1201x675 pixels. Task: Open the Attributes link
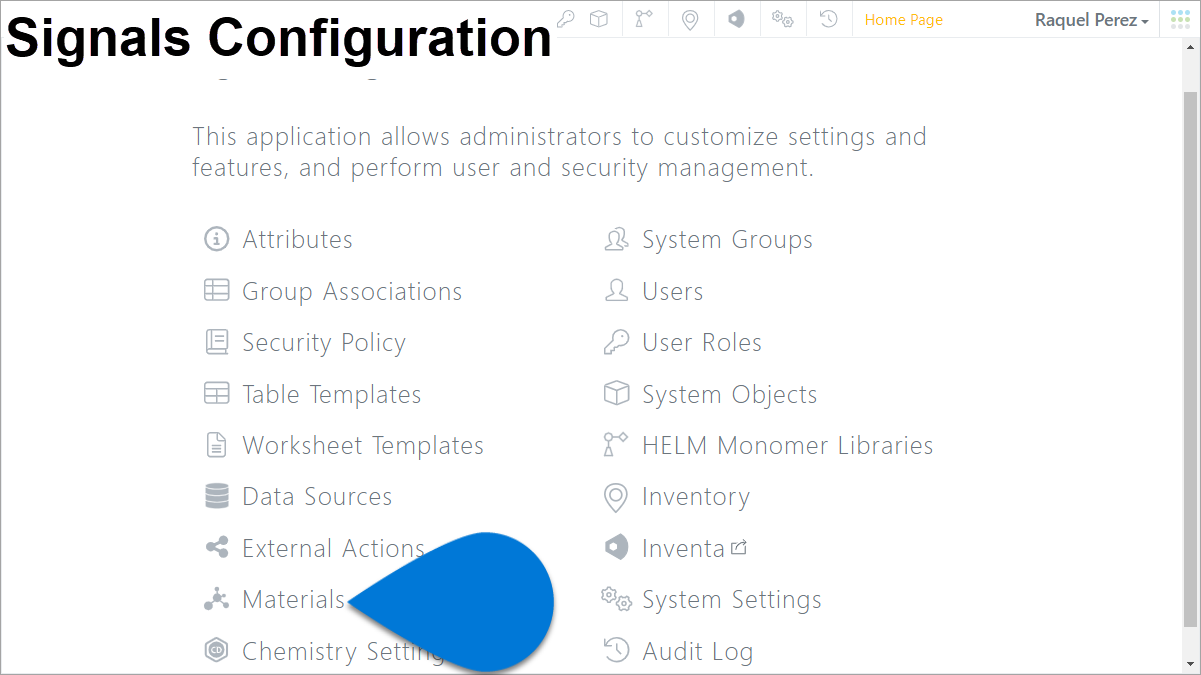[297, 239]
